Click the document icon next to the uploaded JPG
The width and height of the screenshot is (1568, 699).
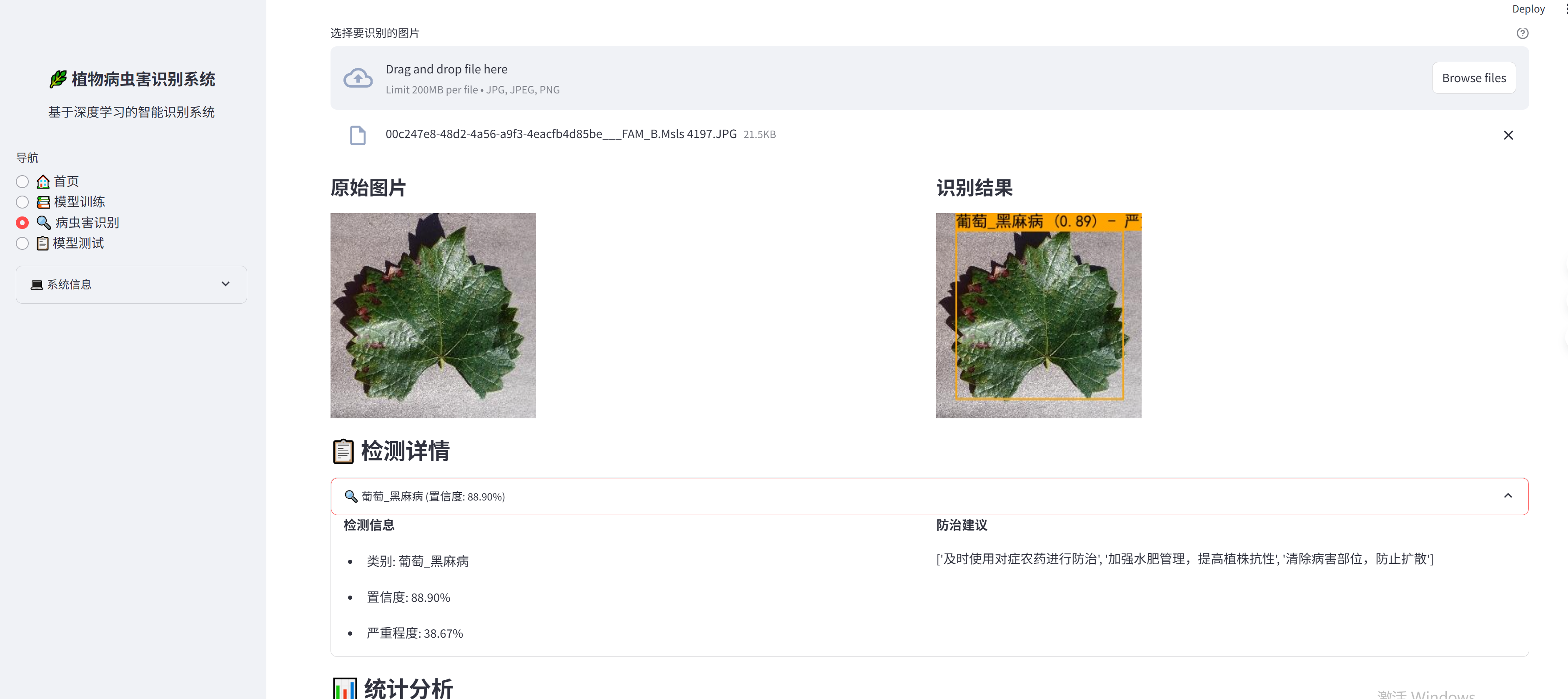[358, 135]
